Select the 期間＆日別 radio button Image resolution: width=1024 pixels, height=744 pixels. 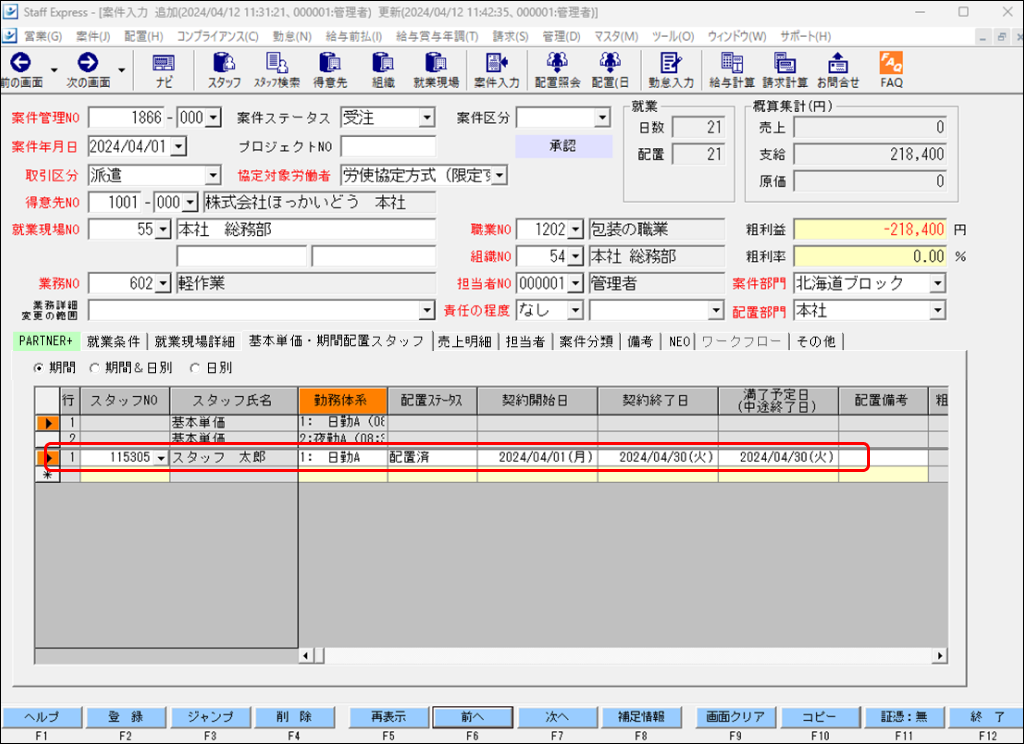click(x=96, y=368)
